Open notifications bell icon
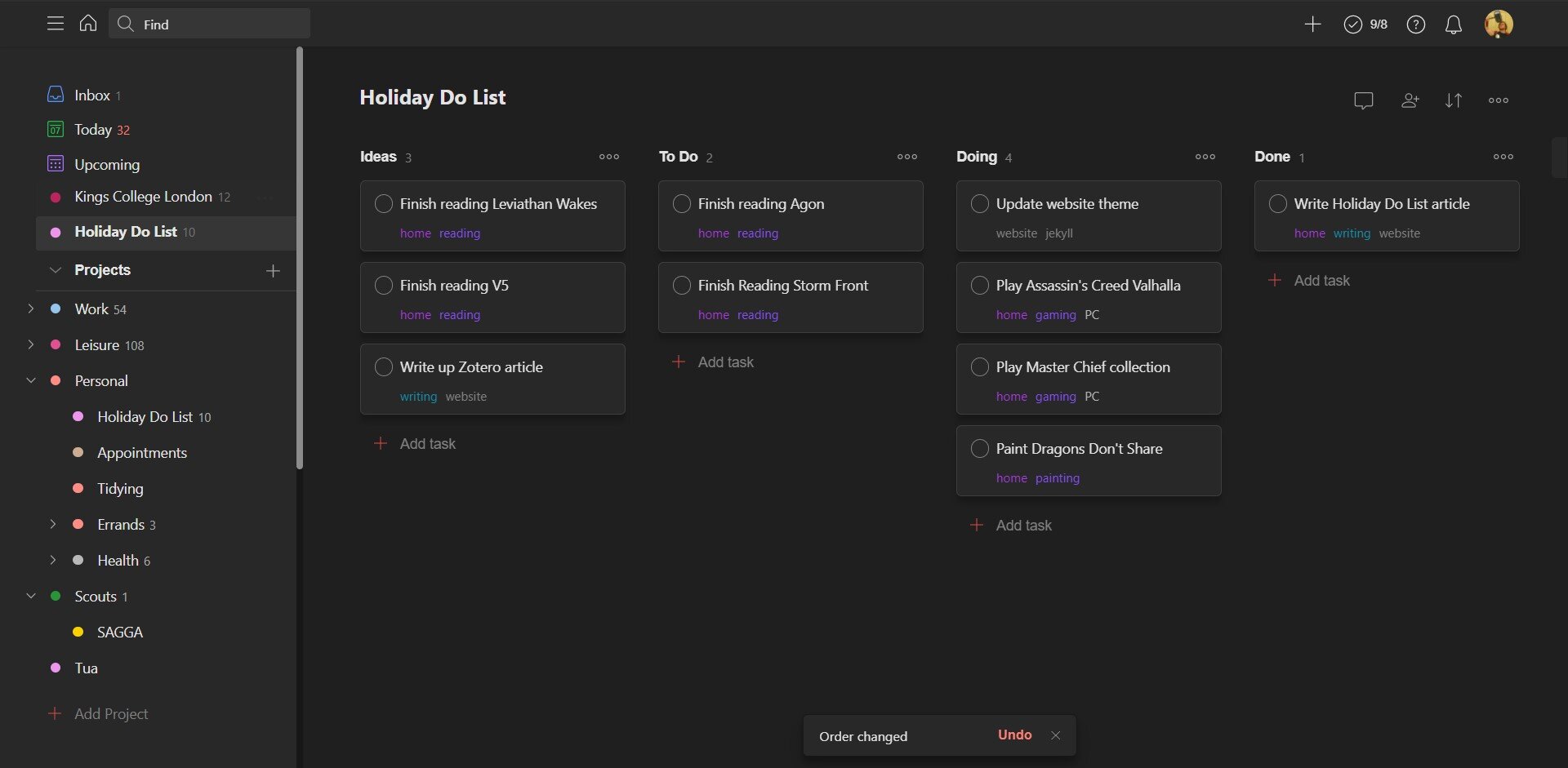The height and width of the screenshot is (768, 1568). point(1454,24)
